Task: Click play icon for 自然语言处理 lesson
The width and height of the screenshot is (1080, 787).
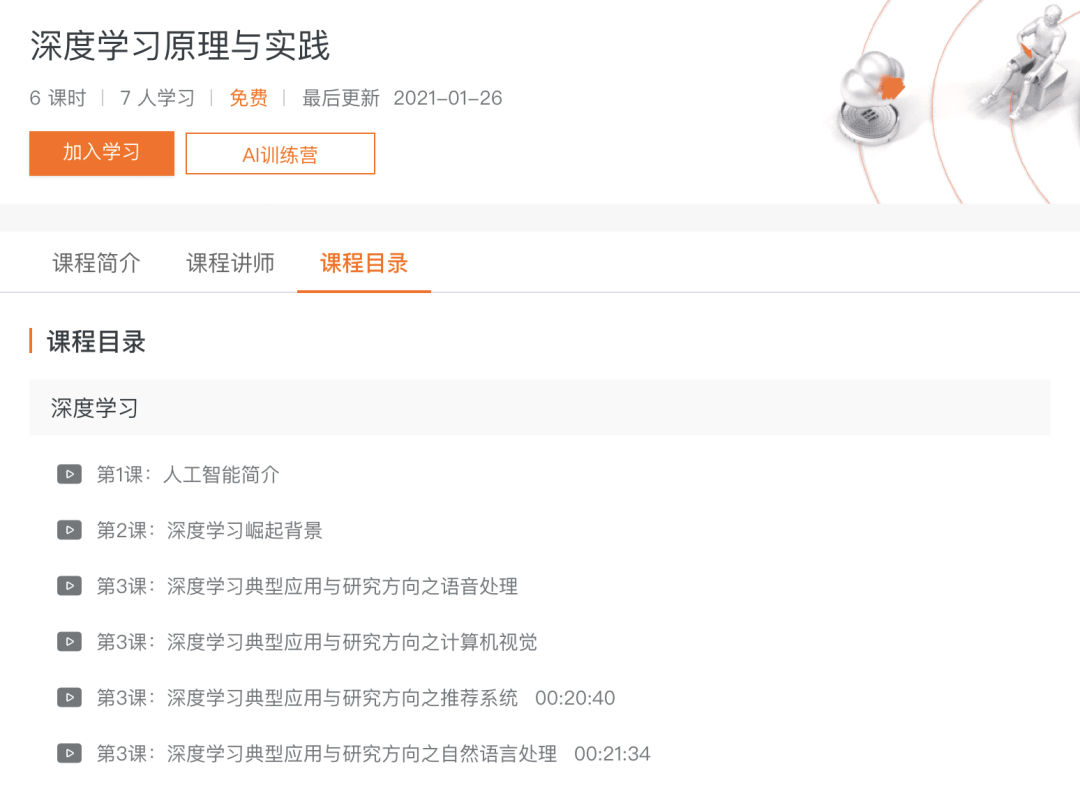Action: [69, 753]
